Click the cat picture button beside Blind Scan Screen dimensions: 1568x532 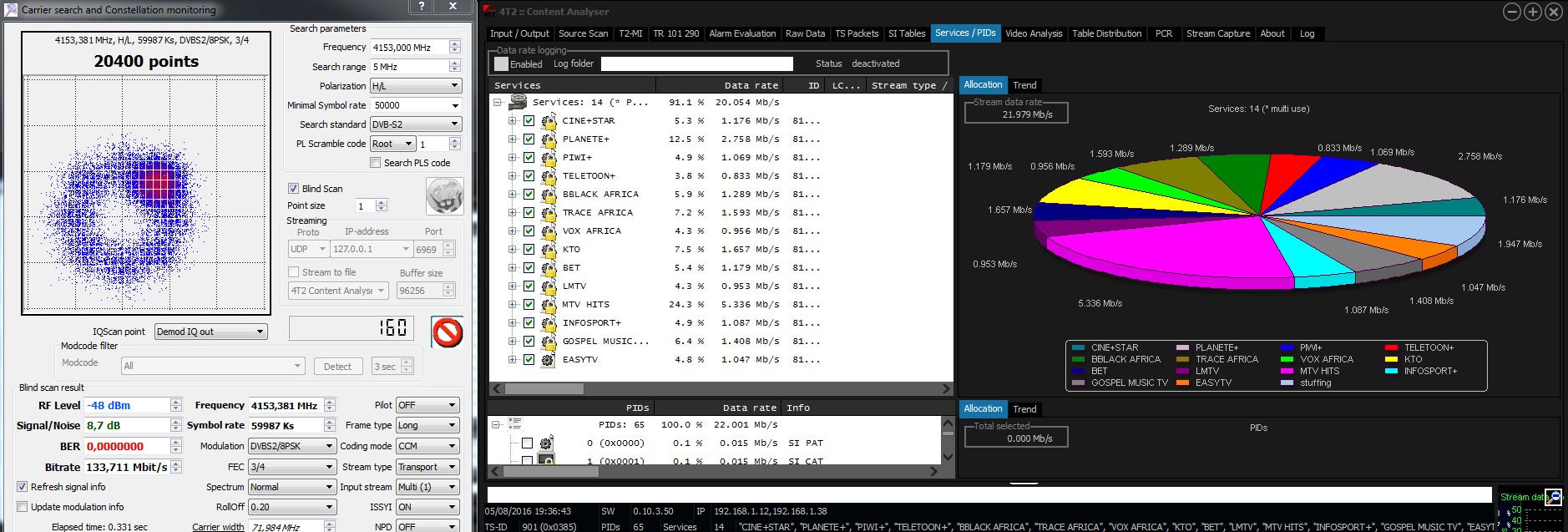(x=444, y=197)
